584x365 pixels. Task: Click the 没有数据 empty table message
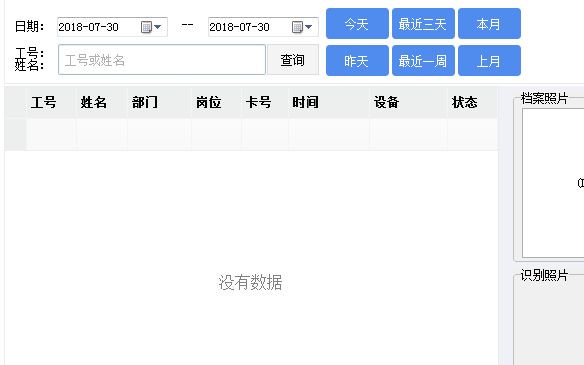point(250,282)
